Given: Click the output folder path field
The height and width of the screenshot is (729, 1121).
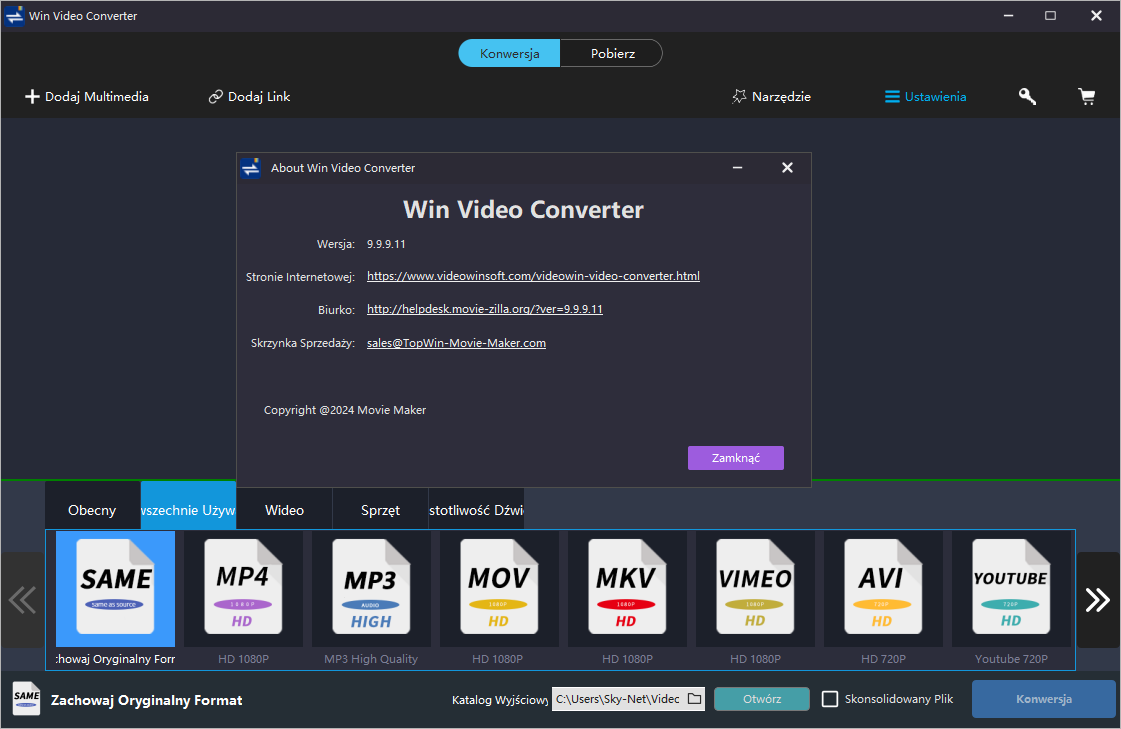Looking at the screenshot, I should [618, 699].
